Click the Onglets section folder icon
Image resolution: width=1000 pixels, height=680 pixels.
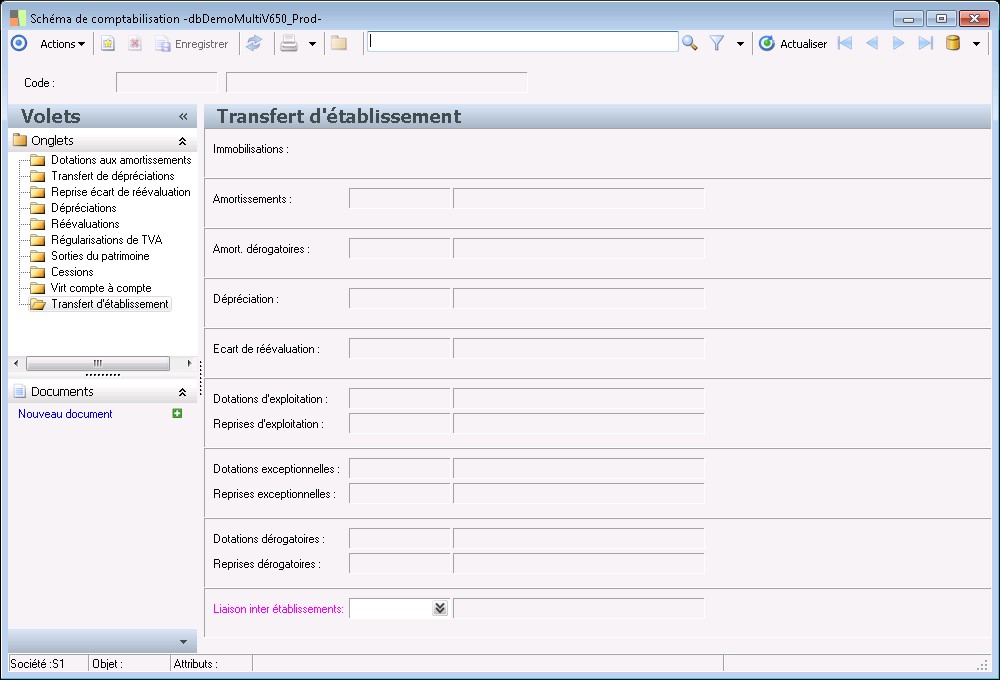click(20, 140)
